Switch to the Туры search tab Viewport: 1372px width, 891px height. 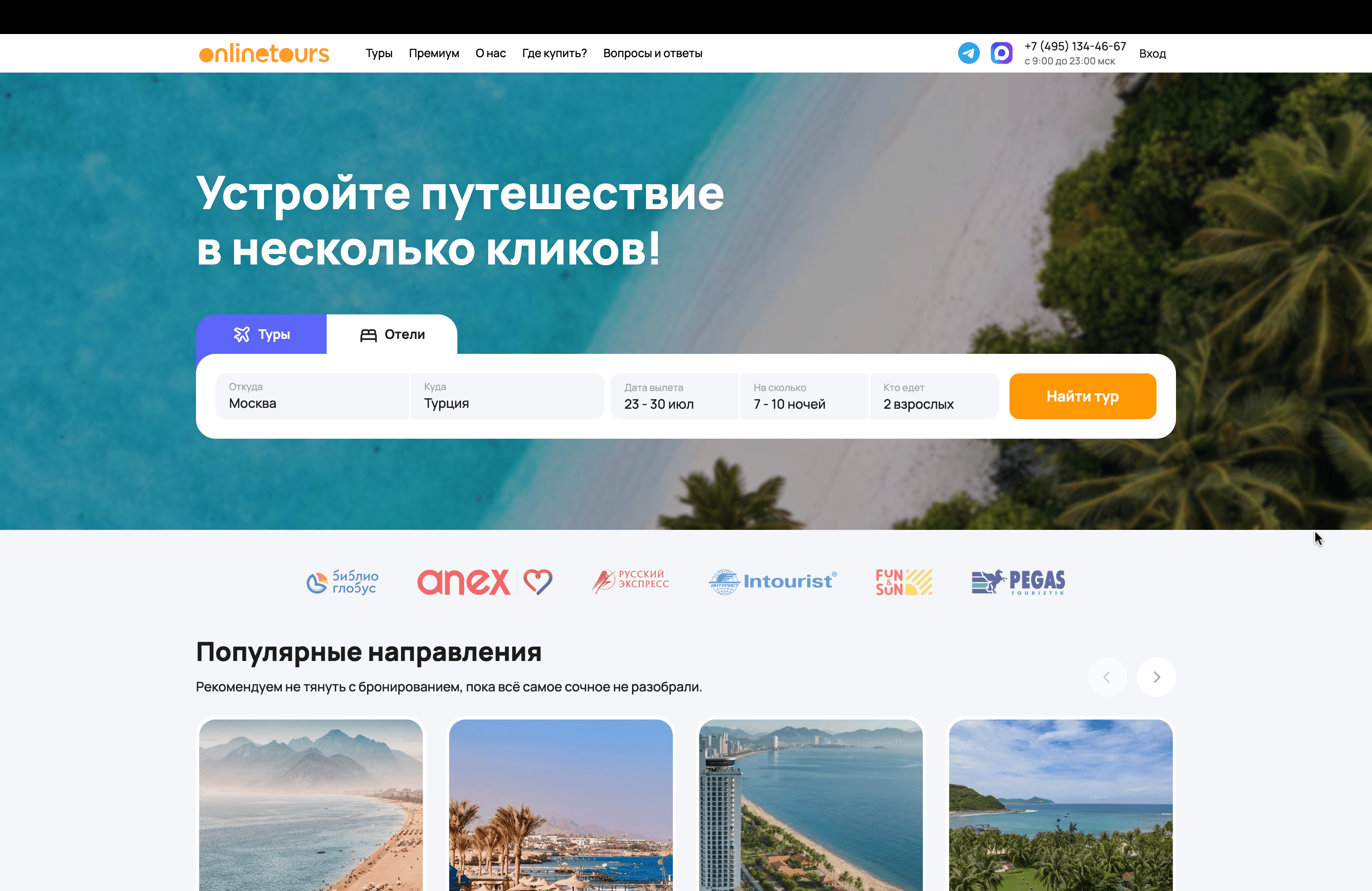[261, 334]
